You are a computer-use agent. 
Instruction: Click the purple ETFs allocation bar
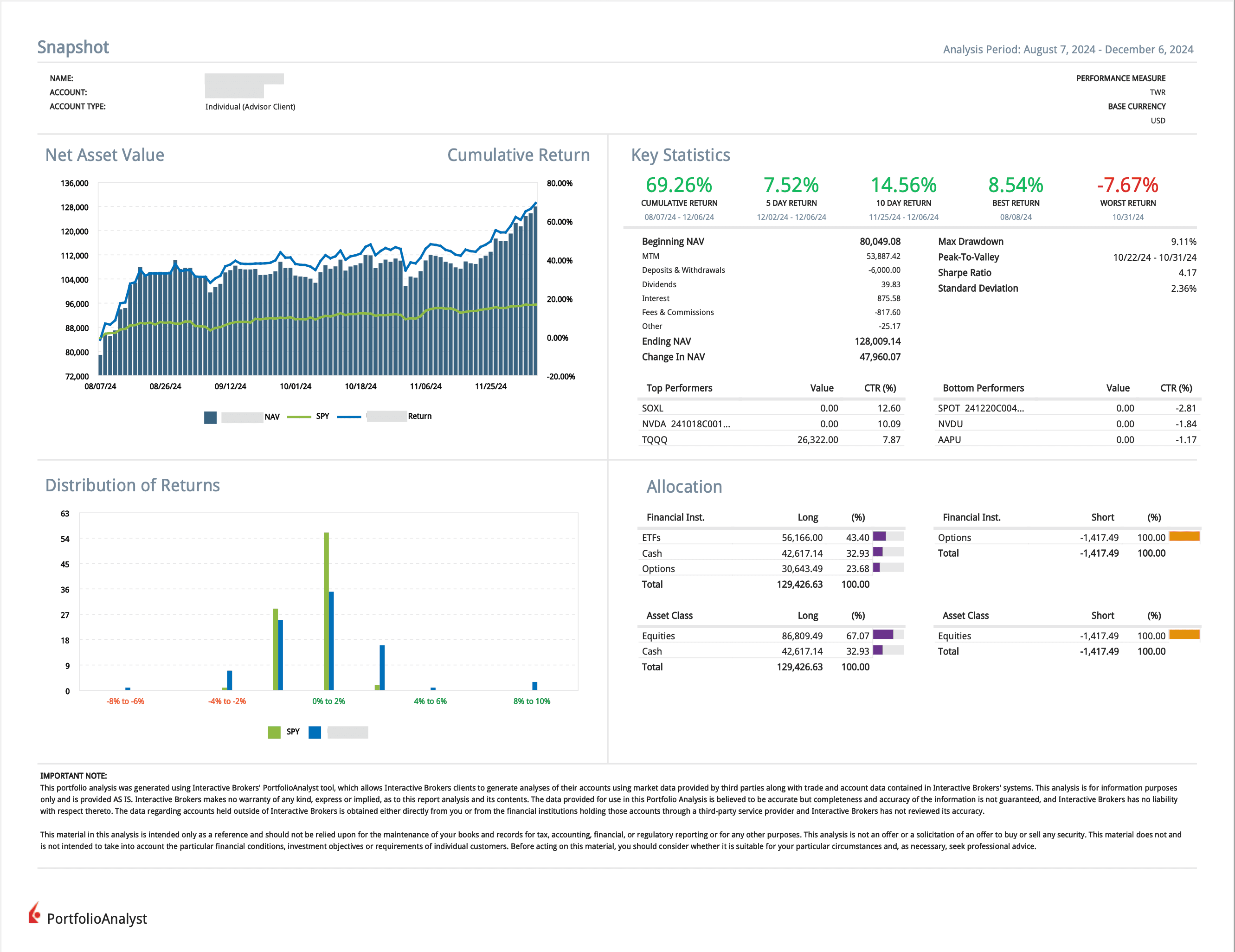click(879, 536)
